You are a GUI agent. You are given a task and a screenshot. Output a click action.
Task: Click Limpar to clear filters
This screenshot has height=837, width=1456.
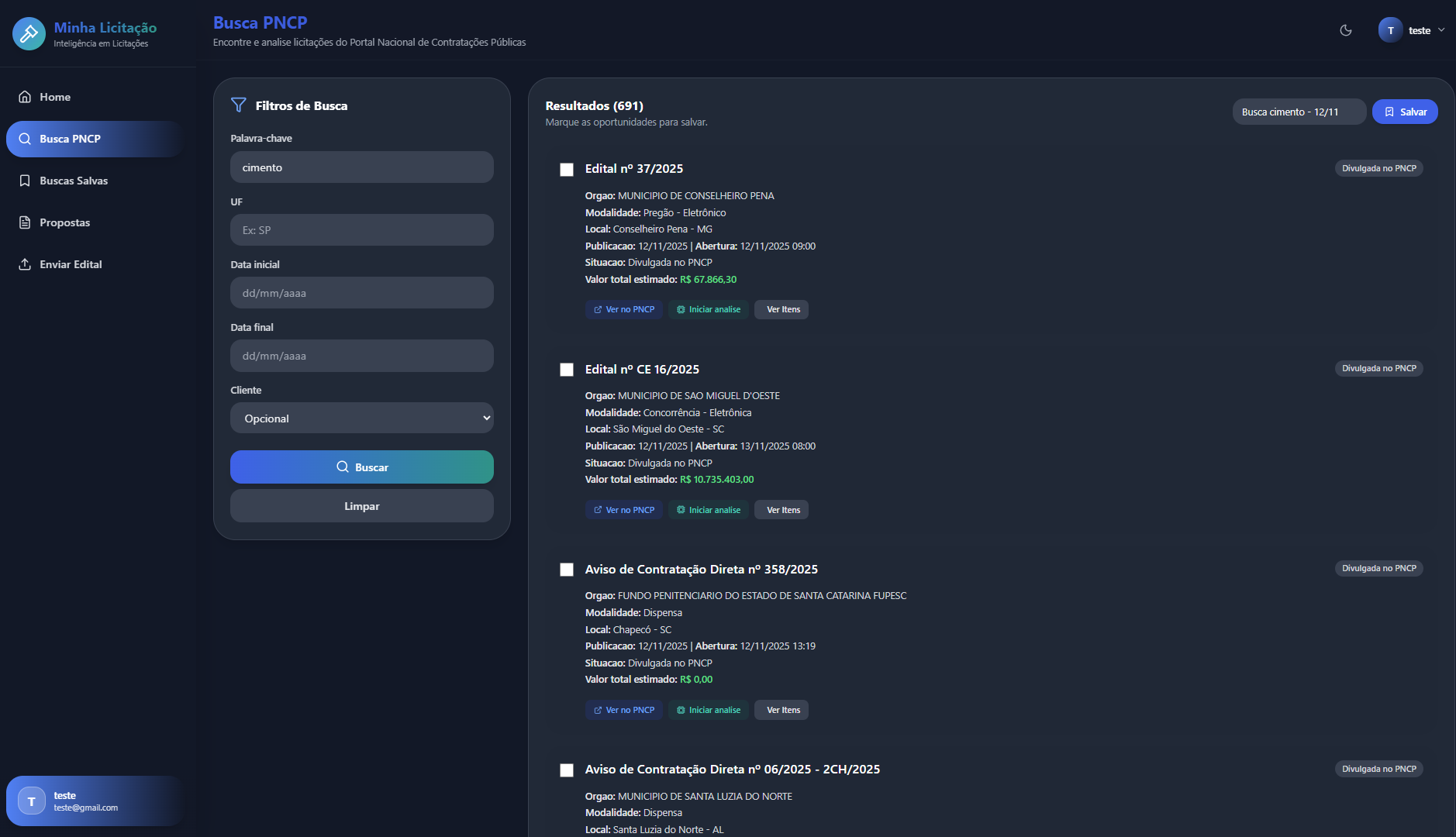[x=362, y=506]
